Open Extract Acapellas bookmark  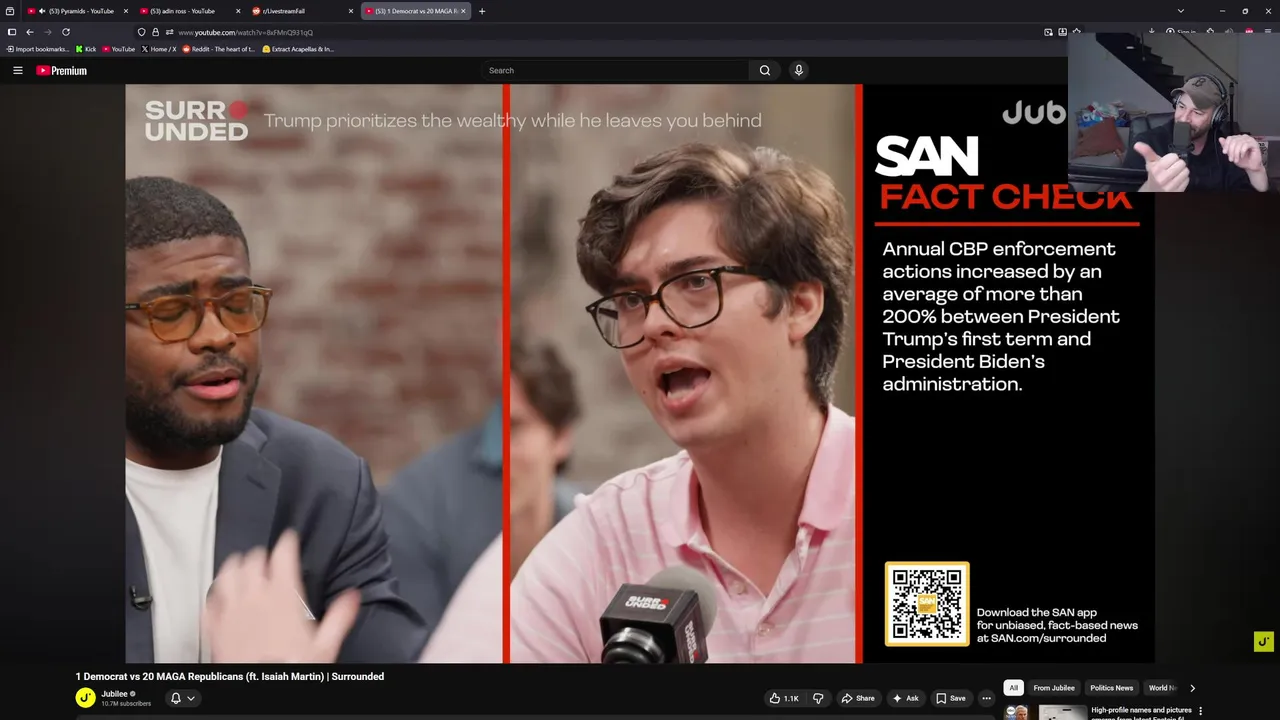click(x=298, y=49)
